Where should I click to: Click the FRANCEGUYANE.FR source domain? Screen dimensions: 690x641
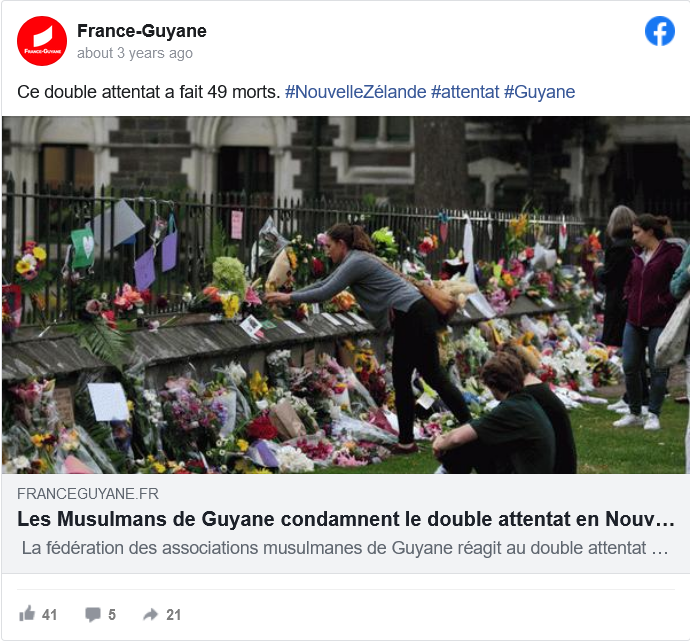pyautogui.click(x=88, y=494)
